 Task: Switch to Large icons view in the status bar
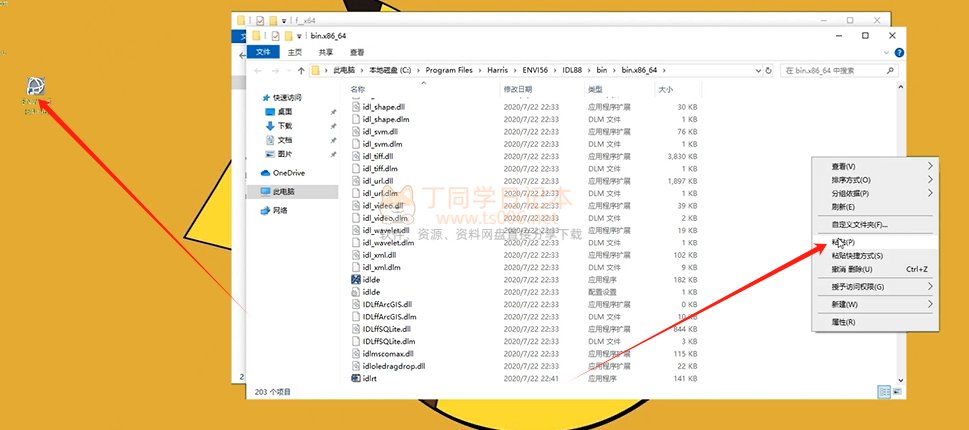coord(897,392)
